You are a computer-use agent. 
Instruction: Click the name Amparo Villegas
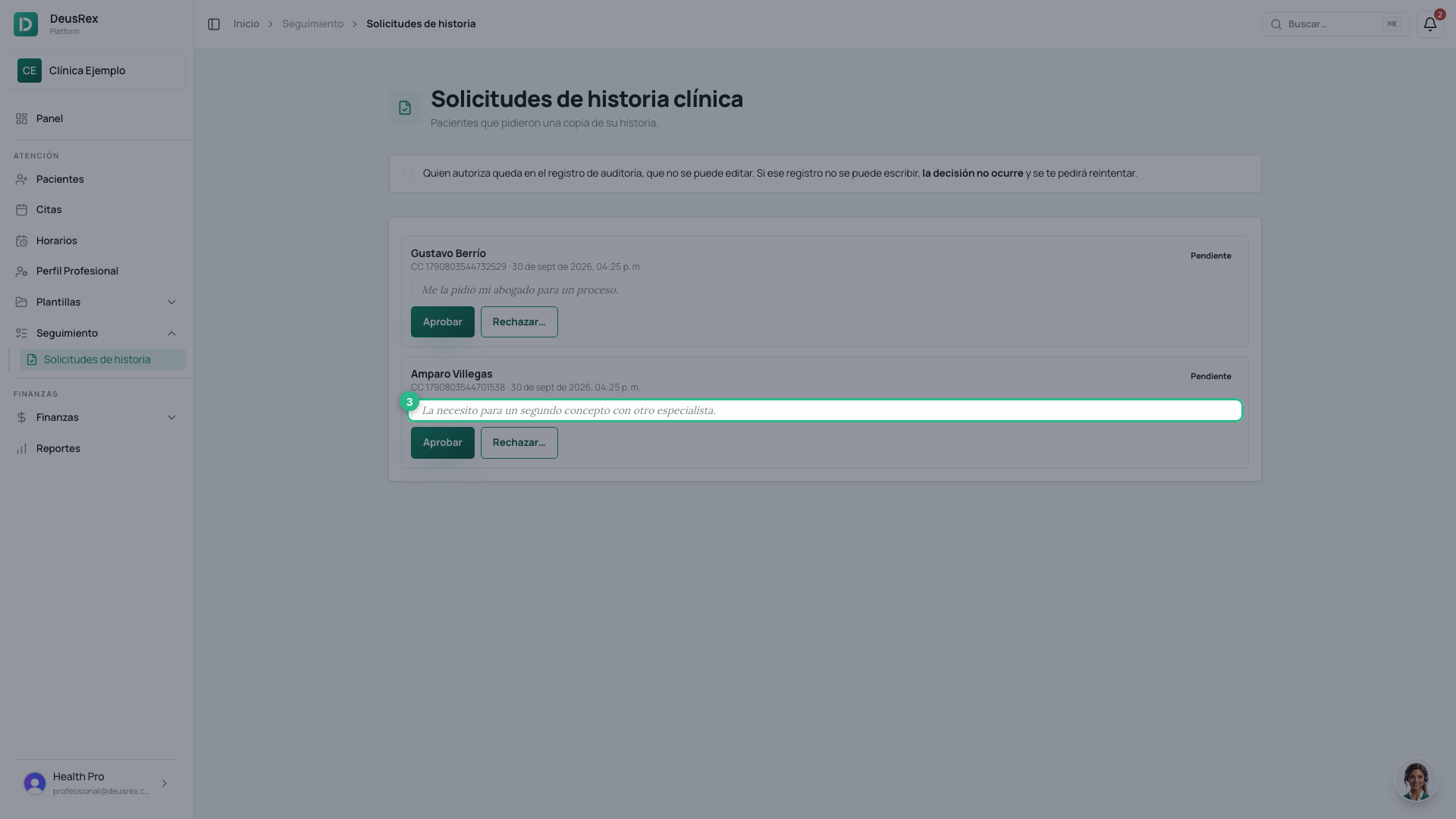[x=451, y=374]
